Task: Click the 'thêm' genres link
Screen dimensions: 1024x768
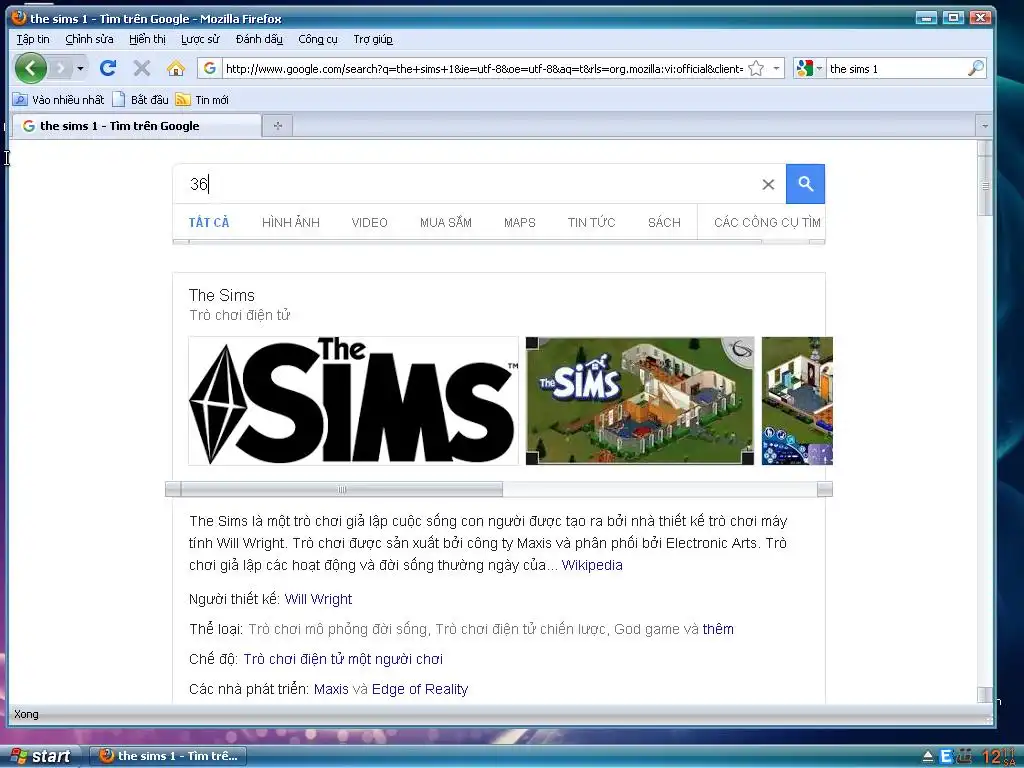Action: [718, 629]
